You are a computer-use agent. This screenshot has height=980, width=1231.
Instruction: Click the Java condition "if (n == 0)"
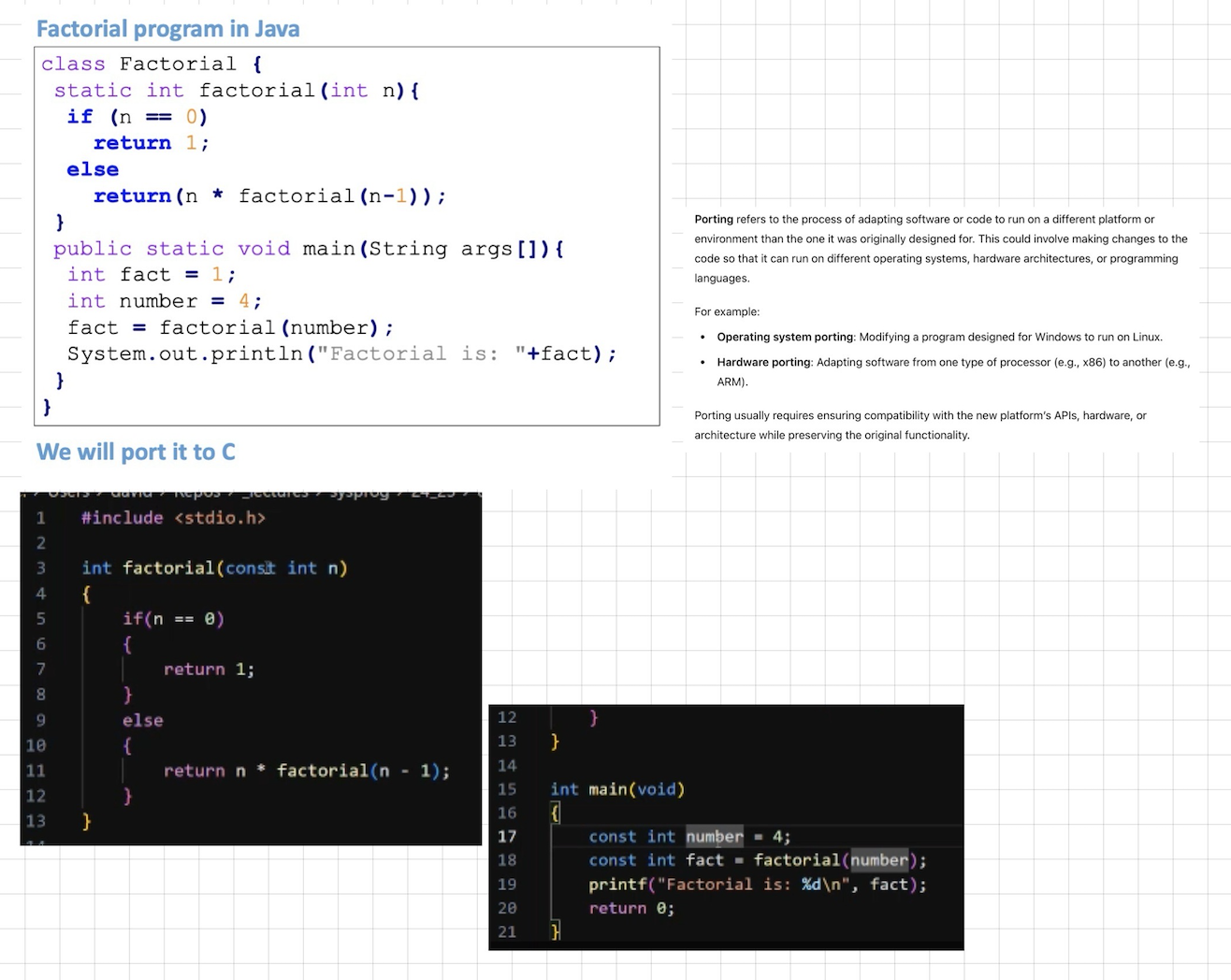tap(138, 117)
